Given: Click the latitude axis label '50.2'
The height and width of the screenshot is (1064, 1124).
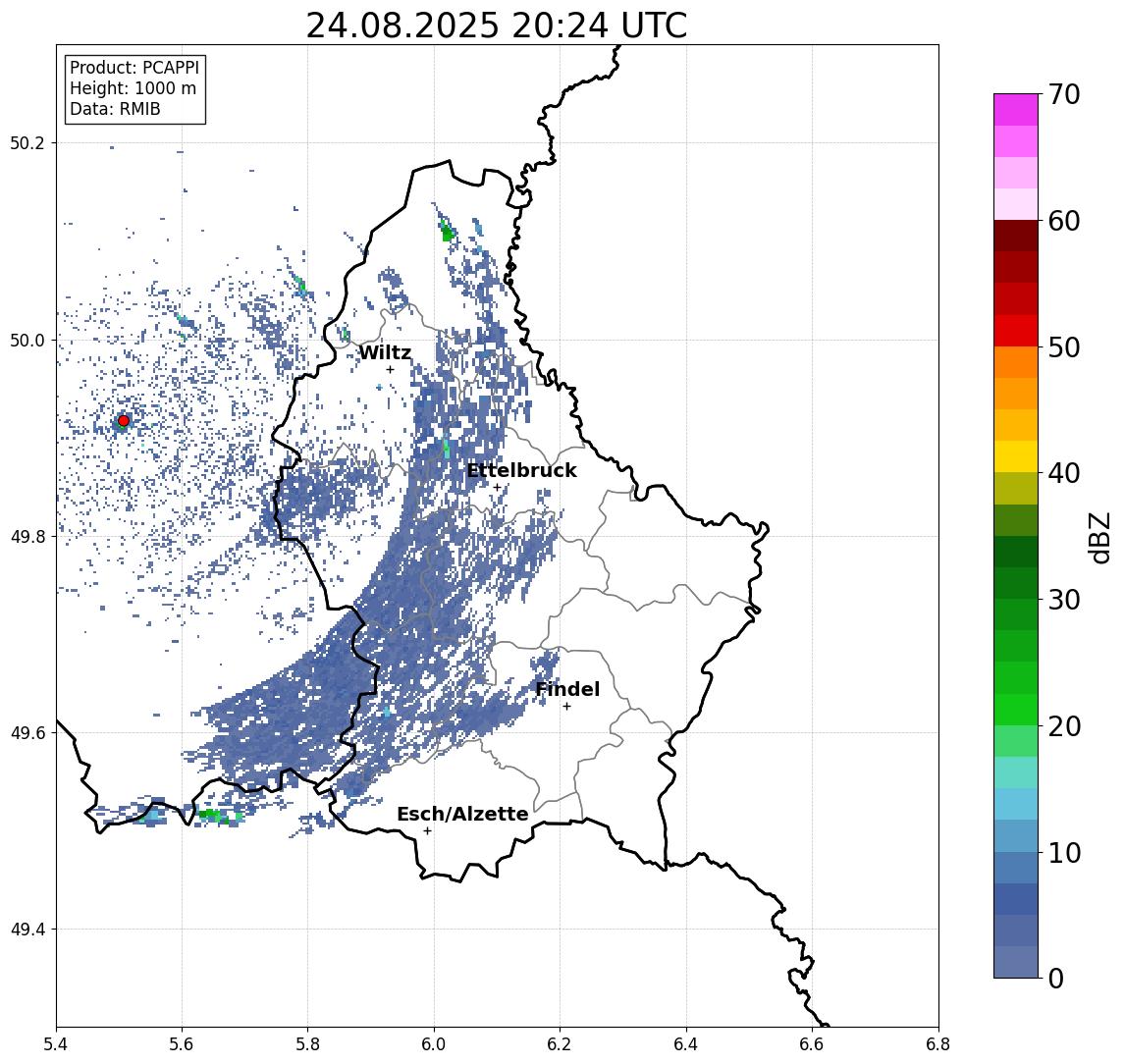Looking at the screenshot, I should tap(27, 142).
